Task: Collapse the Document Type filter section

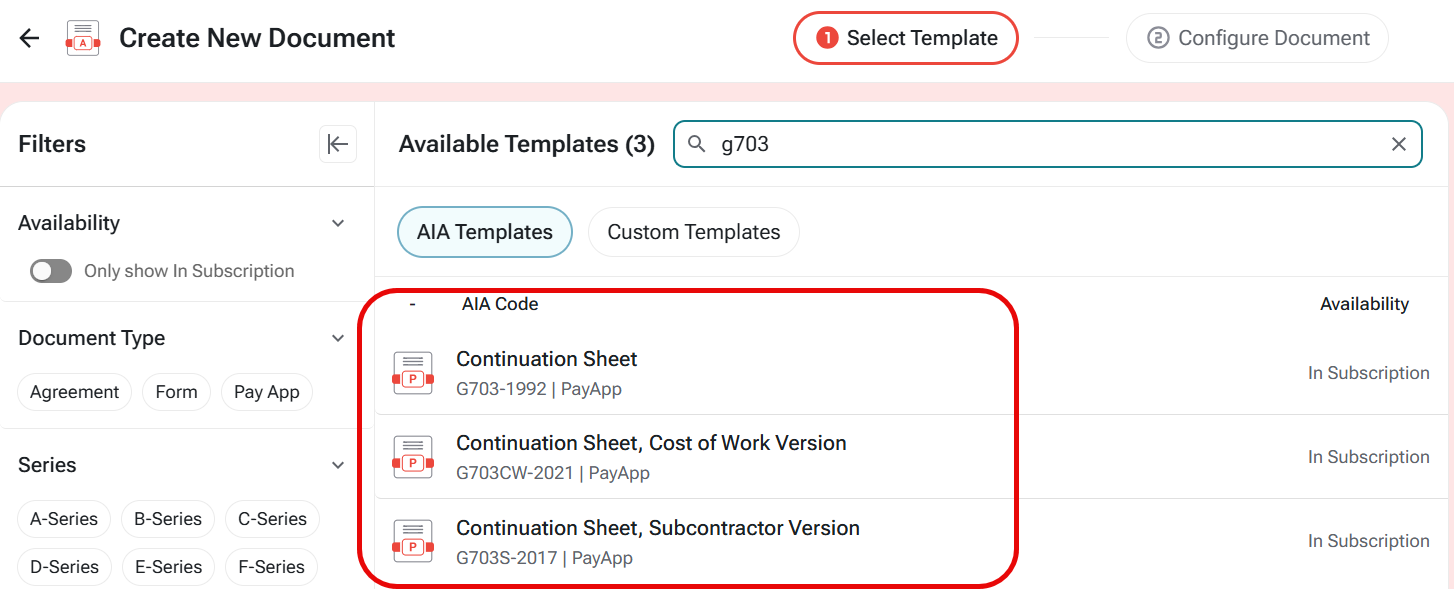Action: (338, 338)
